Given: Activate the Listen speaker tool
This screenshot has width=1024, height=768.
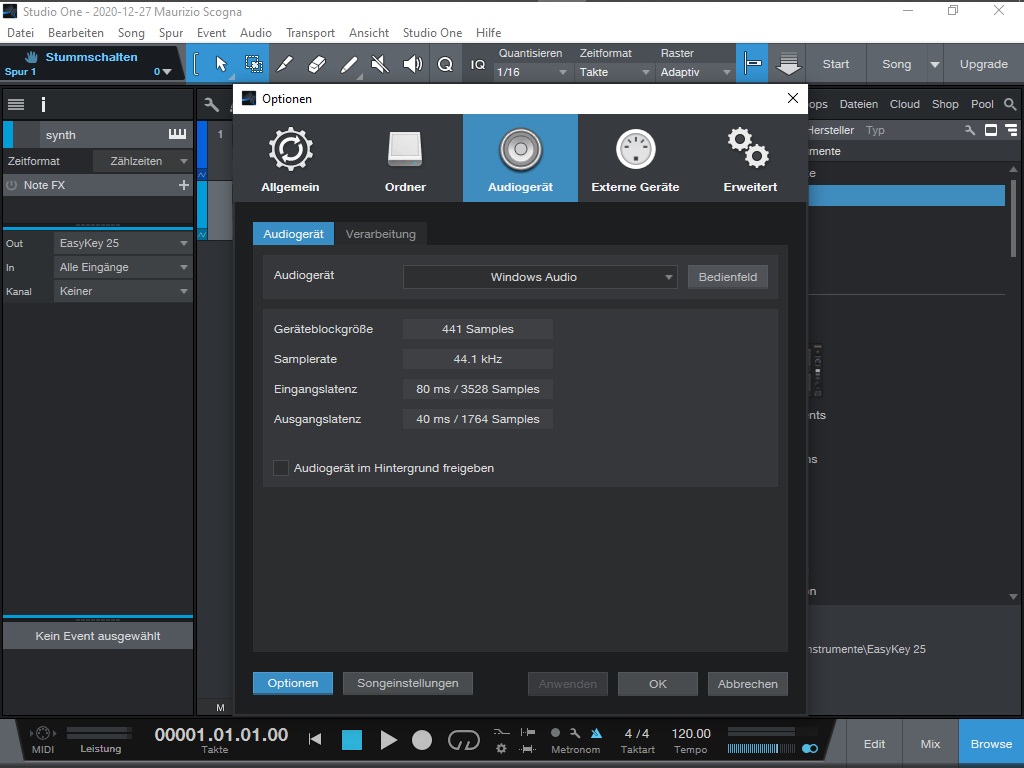Looking at the screenshot, I should [413, 64].
